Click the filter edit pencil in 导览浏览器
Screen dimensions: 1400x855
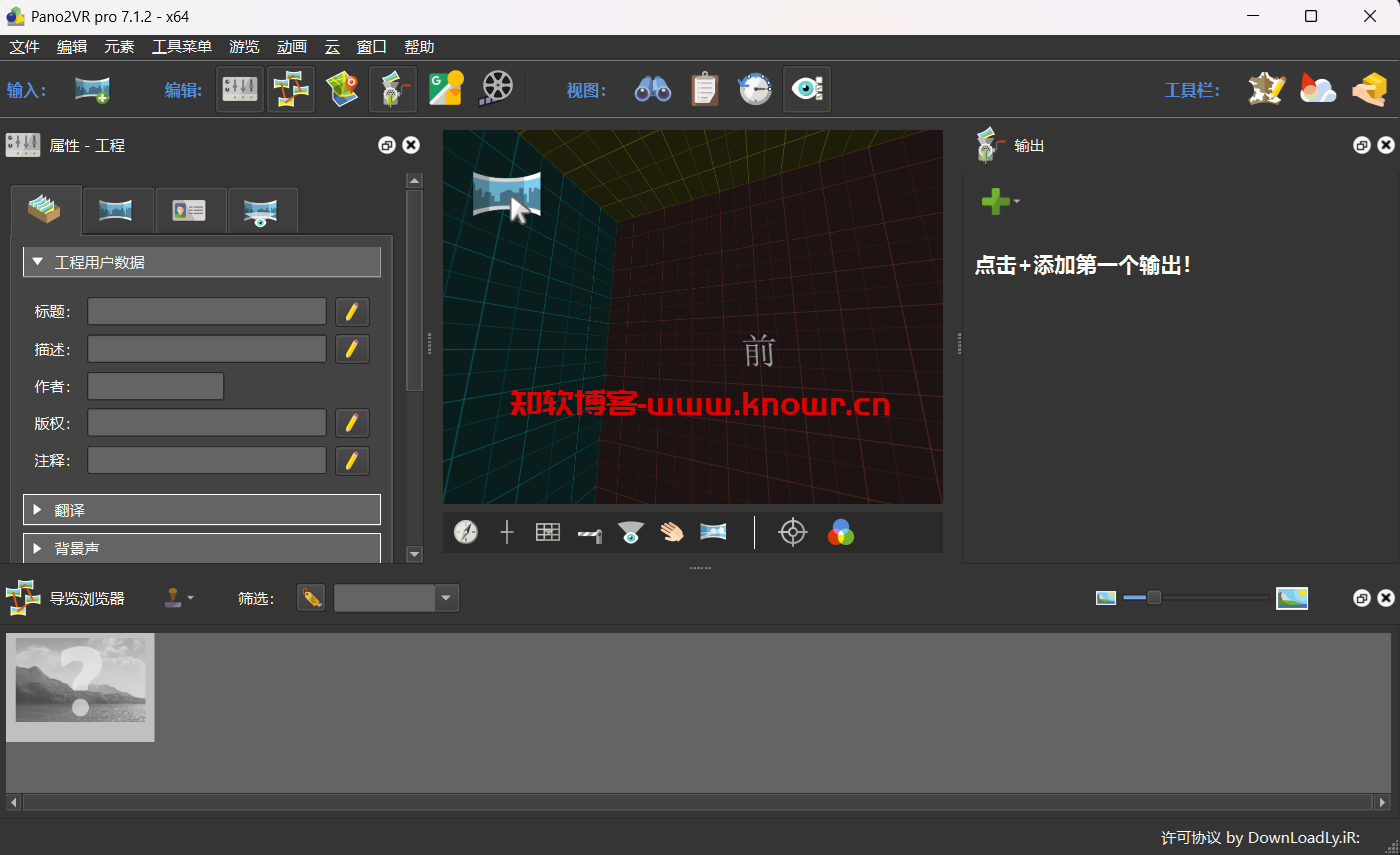point(311,598)
